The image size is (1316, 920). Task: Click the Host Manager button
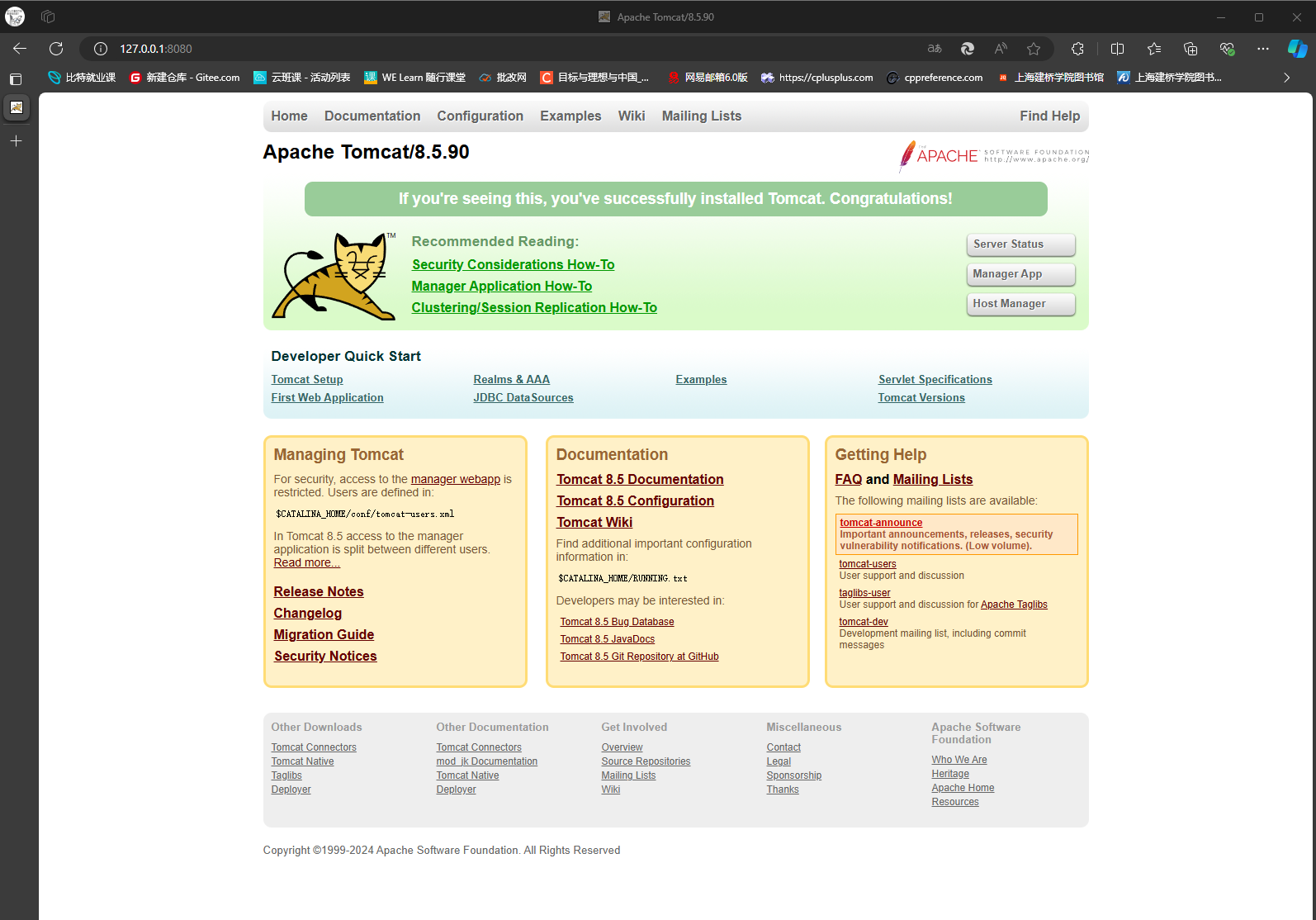(x=1020, y=304)
